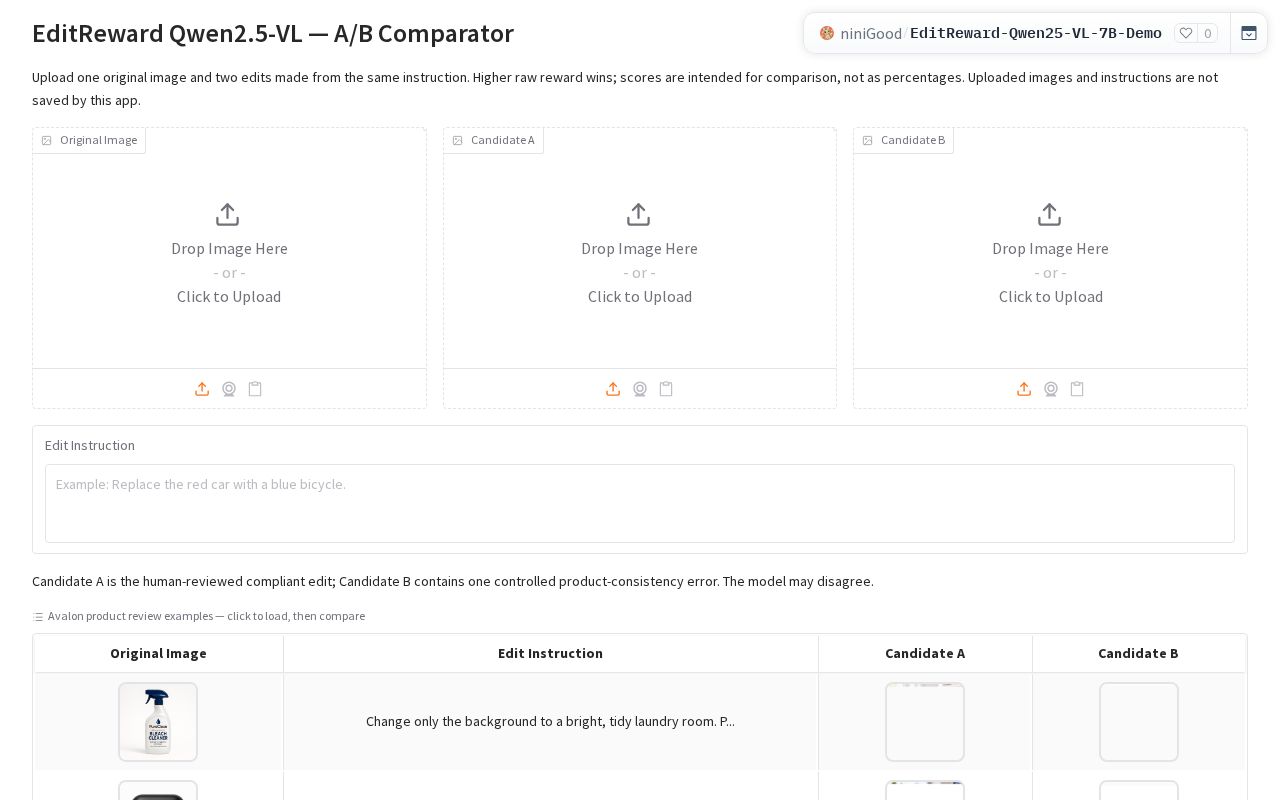Click the Original Image drop area upload arrow
This screenshot has width=1280, height=800.
(x=228, y=215)
